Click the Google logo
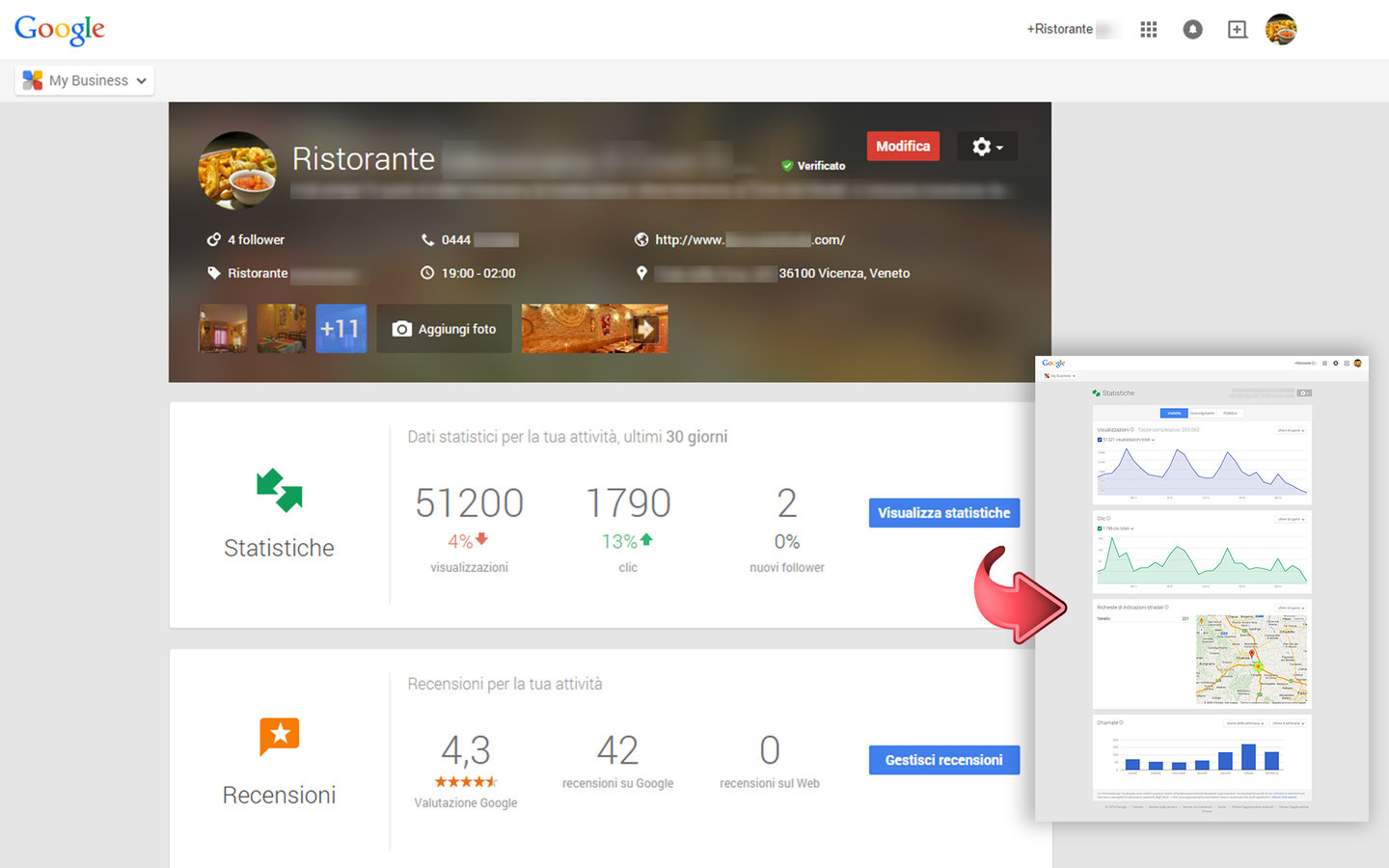 (x=60, y=30)
